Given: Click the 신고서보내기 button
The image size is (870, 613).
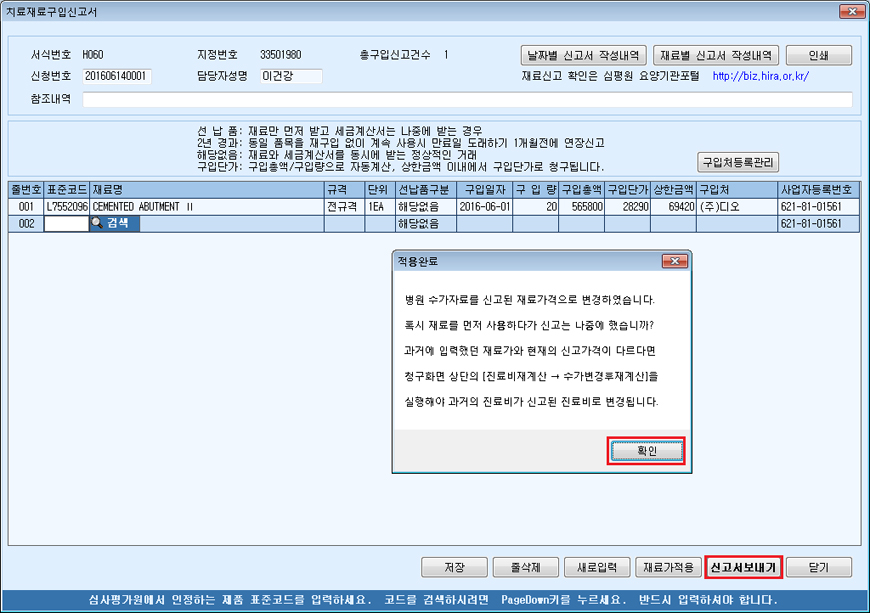Looking at the screenshot, I should 742,567.
